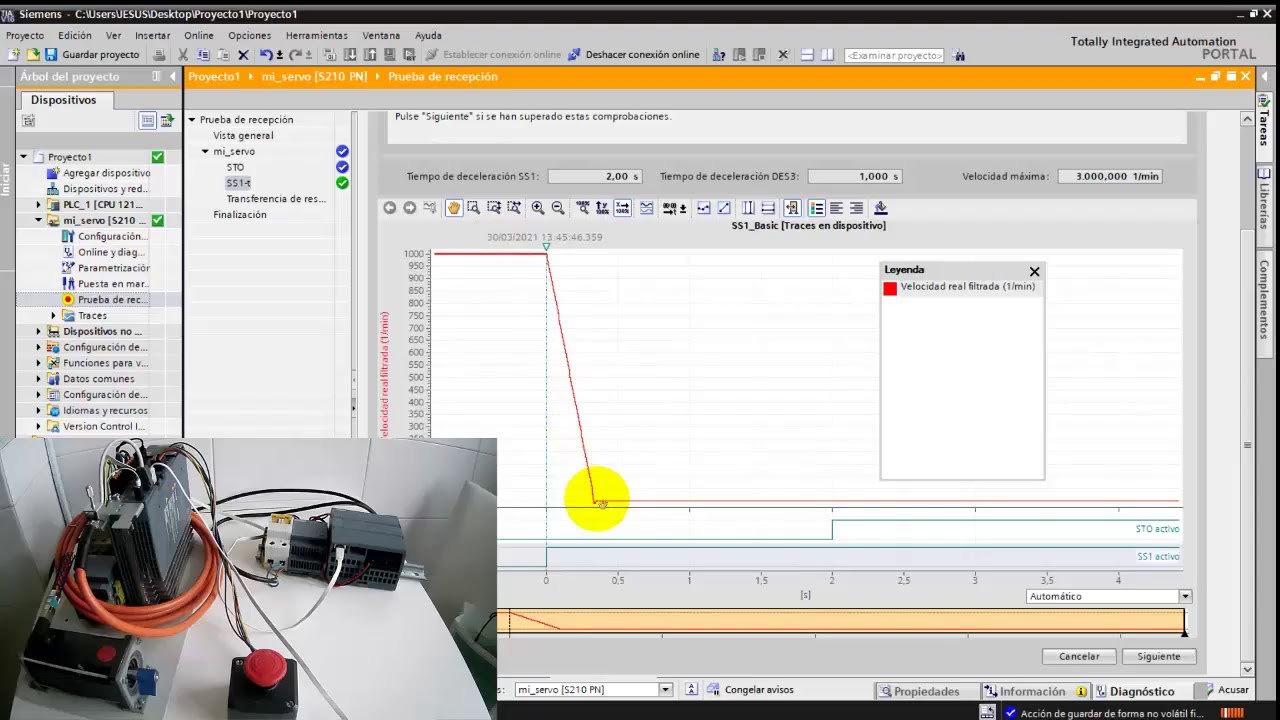Toggle the chart legend display icon
The height and width of the screenshot is (720, 1280).
[x=817, y=208]
